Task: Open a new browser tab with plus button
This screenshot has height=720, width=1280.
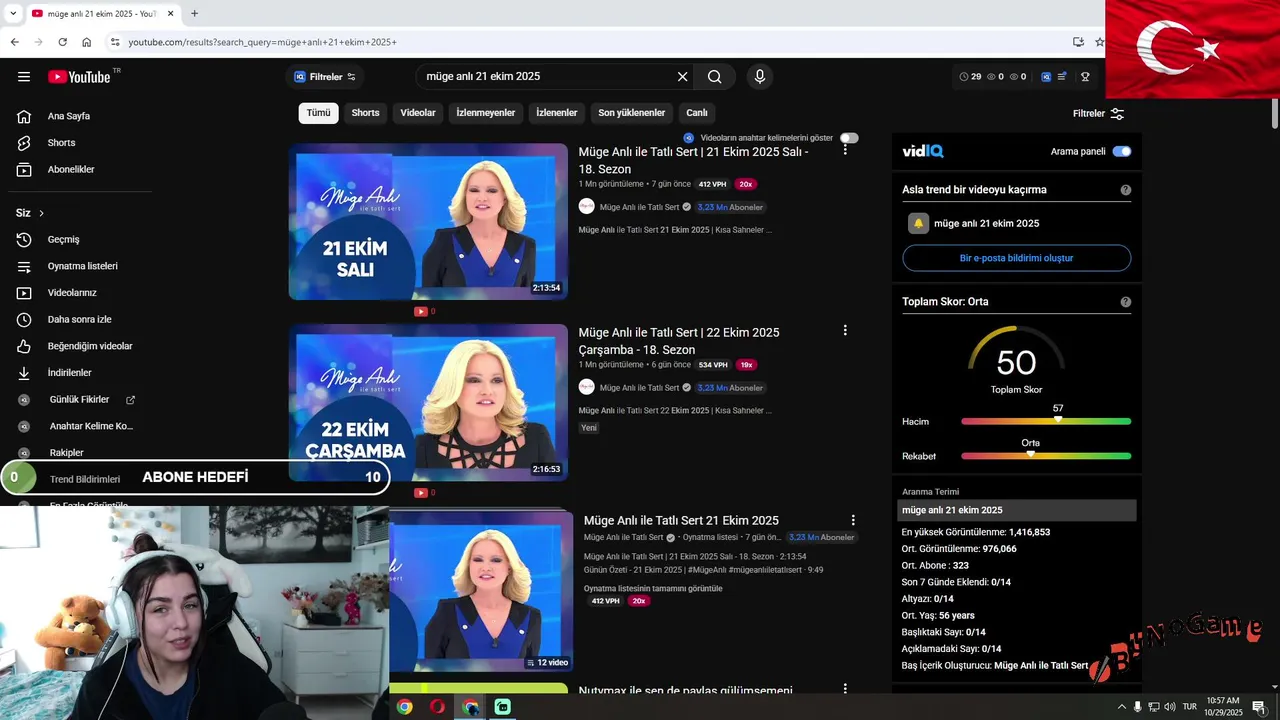Action: [x=194, y=13]
